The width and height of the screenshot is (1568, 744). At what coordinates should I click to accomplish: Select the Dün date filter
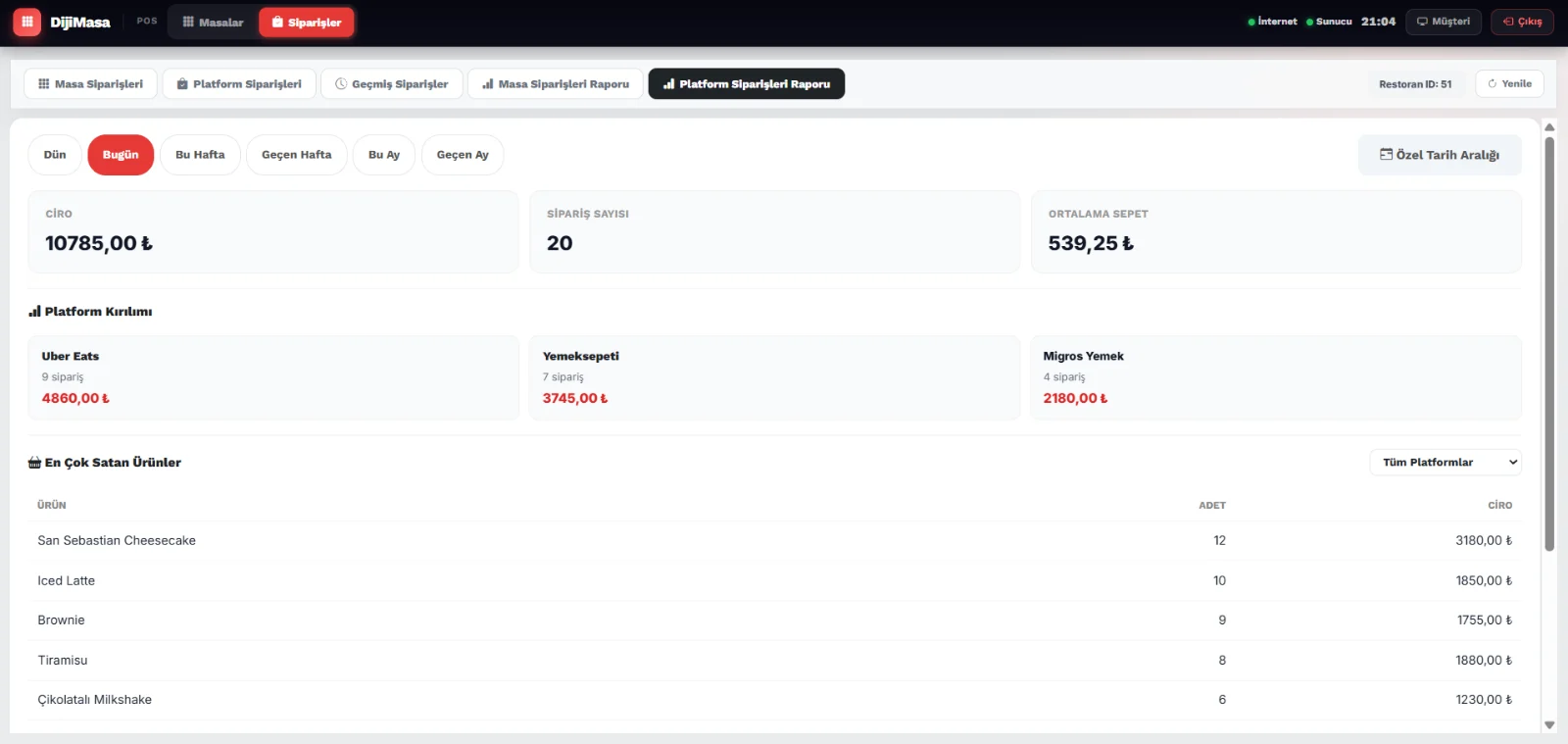[55, 155]
